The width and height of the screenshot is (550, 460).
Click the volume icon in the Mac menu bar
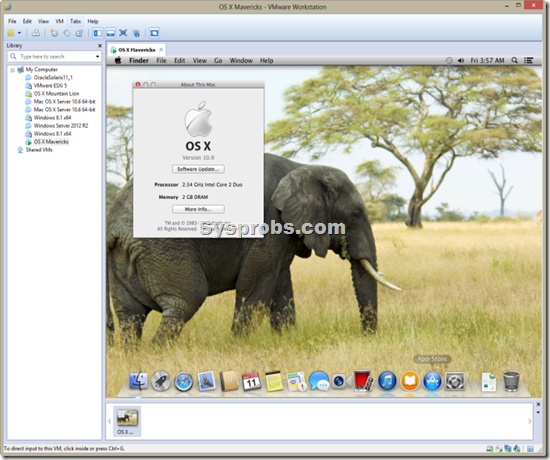pos(461,60)
